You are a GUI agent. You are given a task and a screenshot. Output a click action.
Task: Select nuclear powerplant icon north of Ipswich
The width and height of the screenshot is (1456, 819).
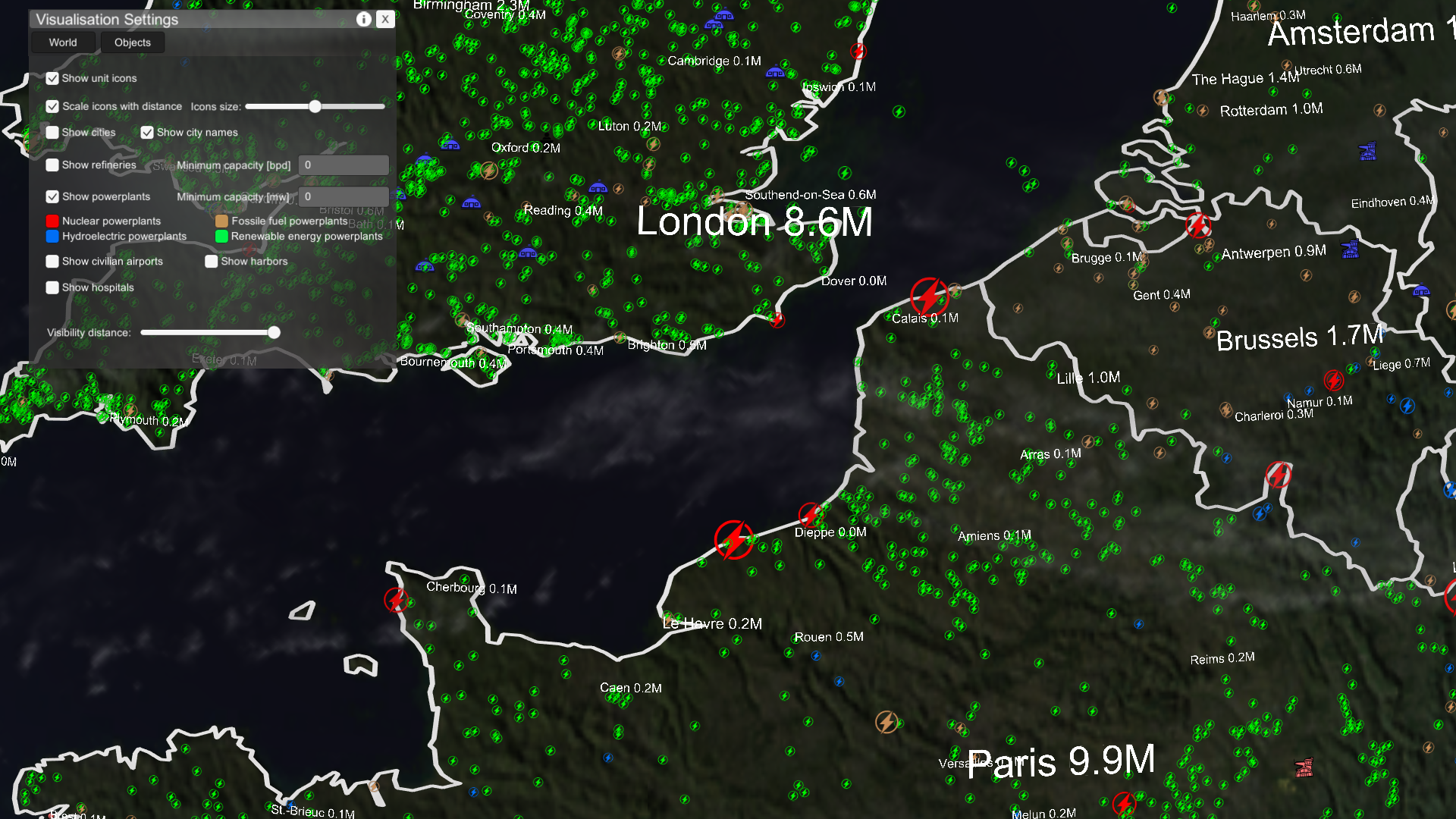pos(858,51)
